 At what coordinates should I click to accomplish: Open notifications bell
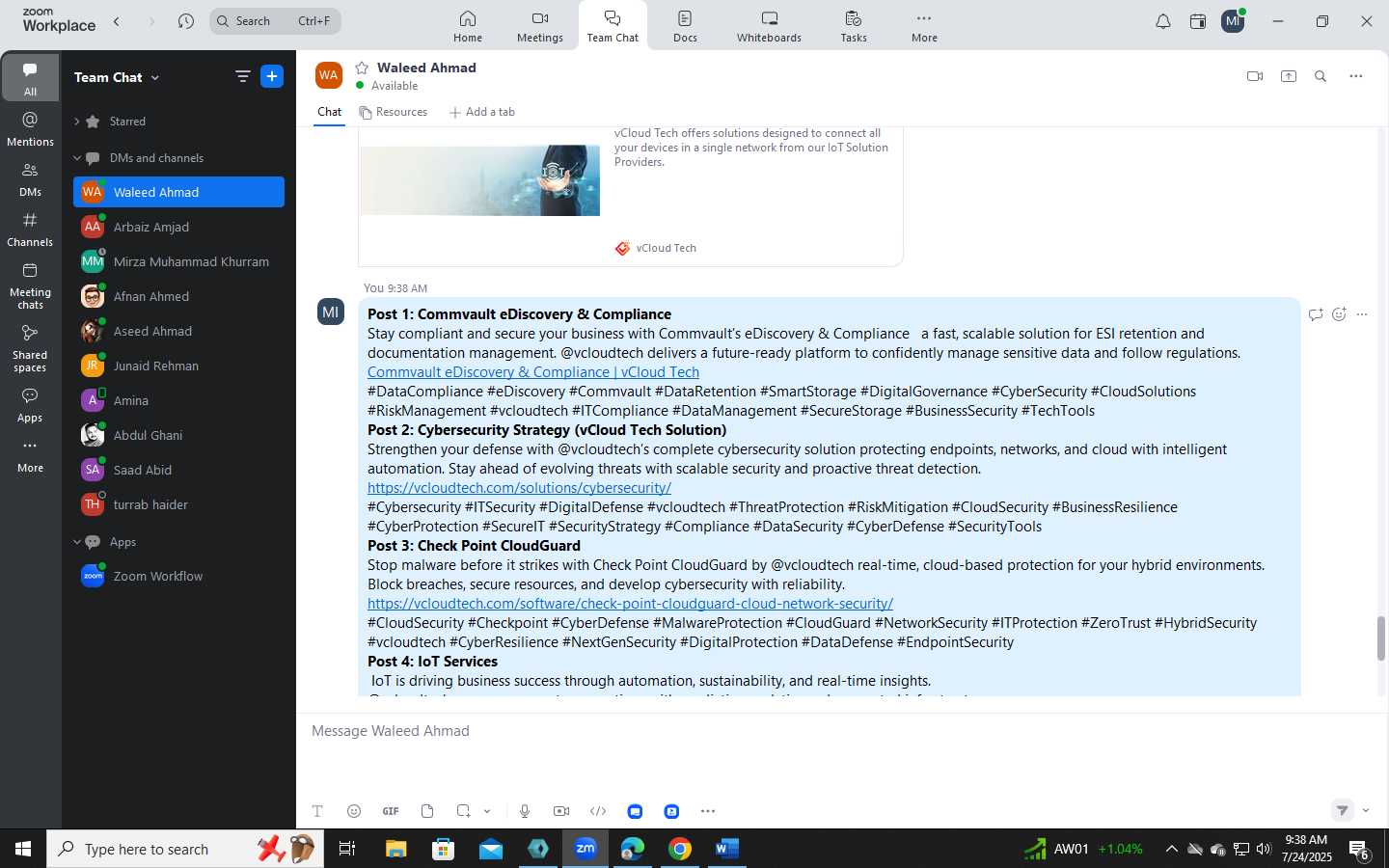(x=1163, y=21)
